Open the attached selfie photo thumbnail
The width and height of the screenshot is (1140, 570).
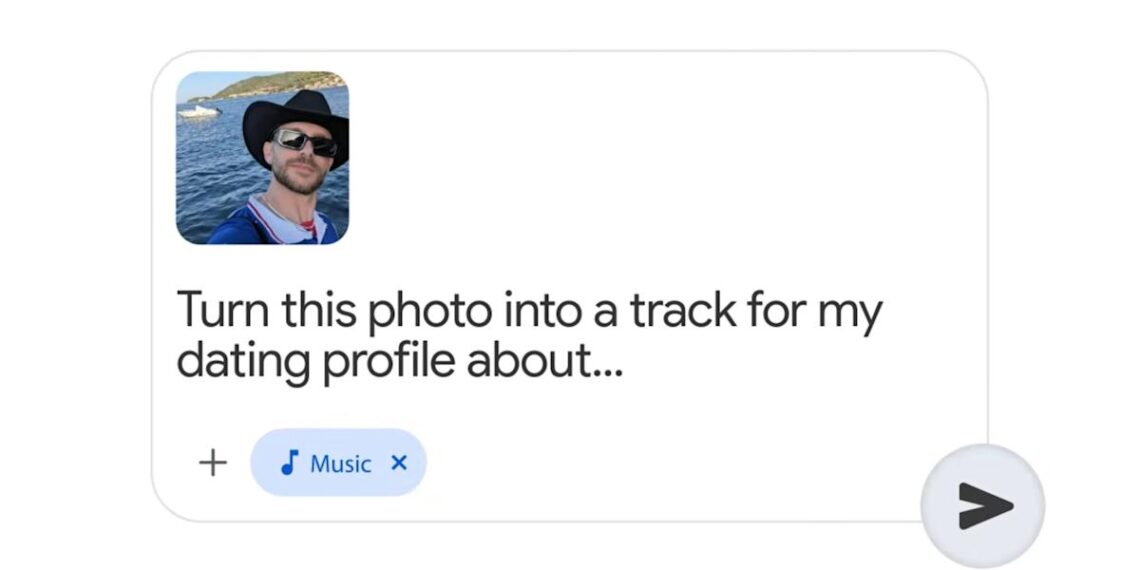(262, 158)
